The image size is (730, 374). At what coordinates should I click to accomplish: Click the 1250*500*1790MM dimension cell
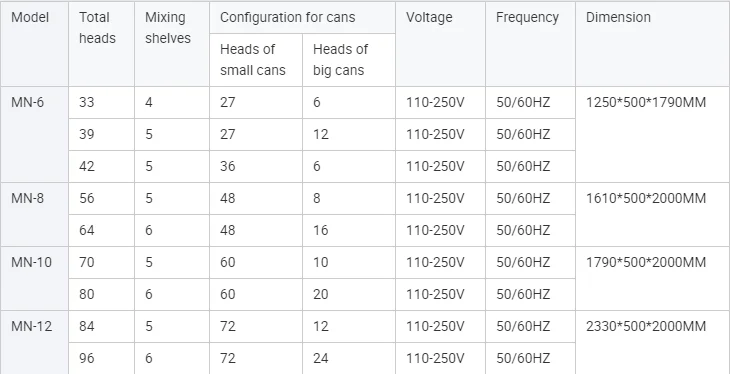[653, 134]
